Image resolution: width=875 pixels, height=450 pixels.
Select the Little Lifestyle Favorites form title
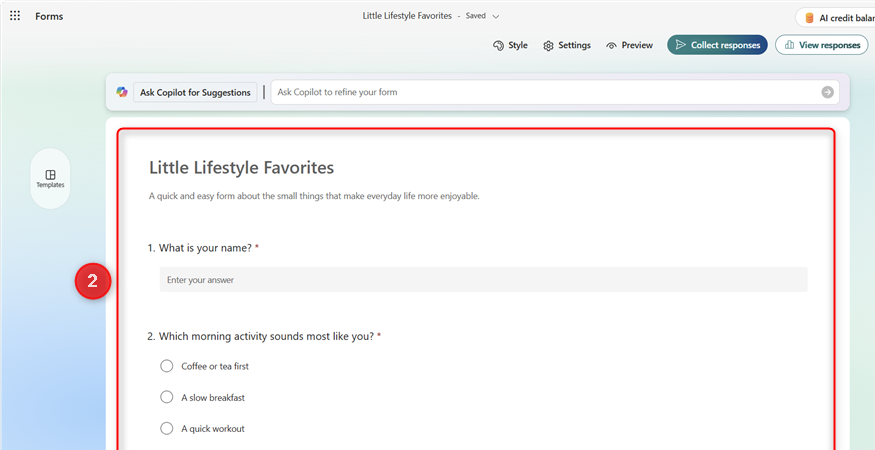(x=242, y=167)
